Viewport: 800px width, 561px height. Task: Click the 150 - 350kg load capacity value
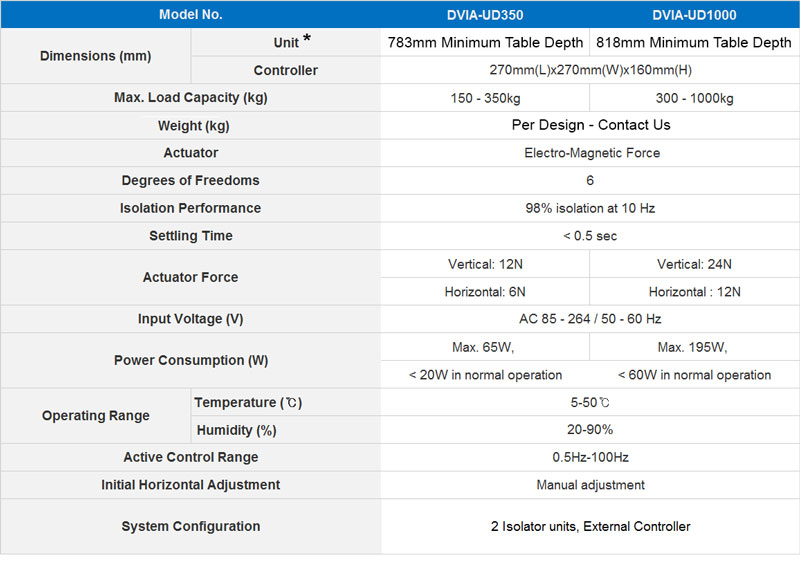(485, 98)
